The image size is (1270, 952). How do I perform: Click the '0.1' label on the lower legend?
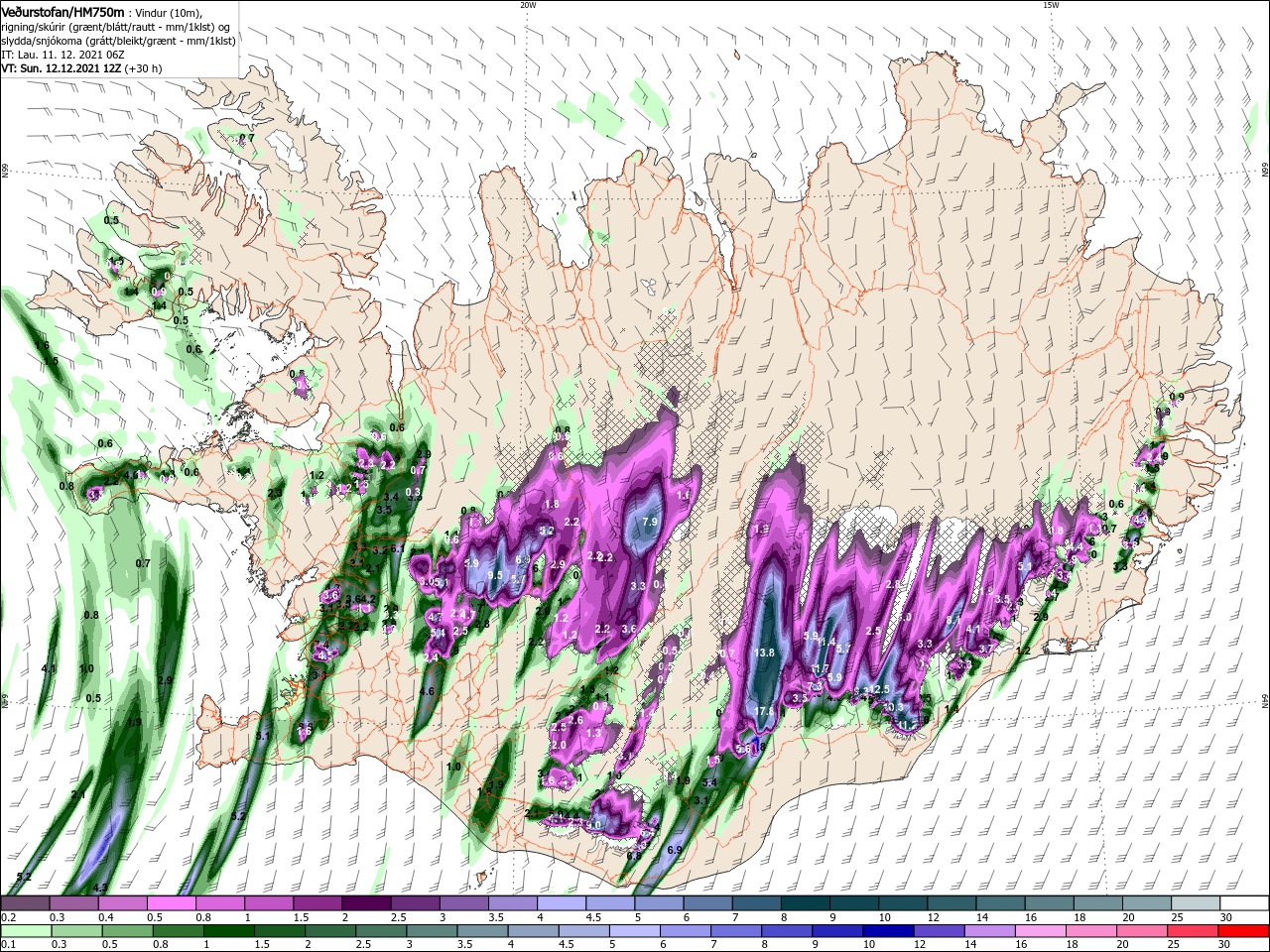(x=8, y=944)
